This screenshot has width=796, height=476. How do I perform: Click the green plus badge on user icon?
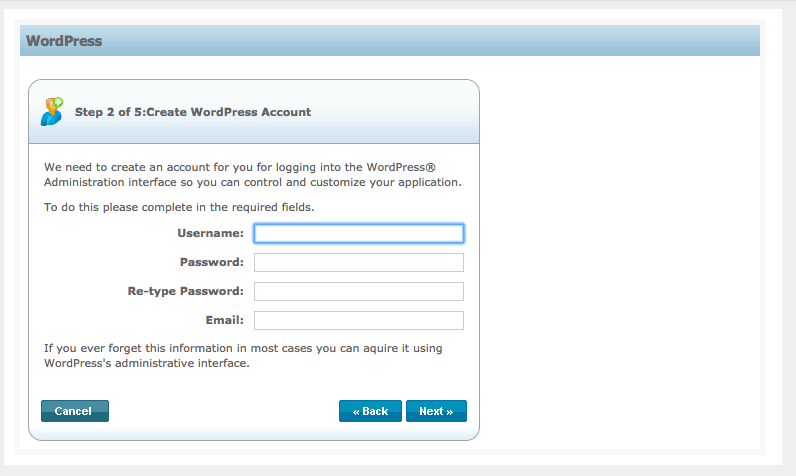[58, 101]
